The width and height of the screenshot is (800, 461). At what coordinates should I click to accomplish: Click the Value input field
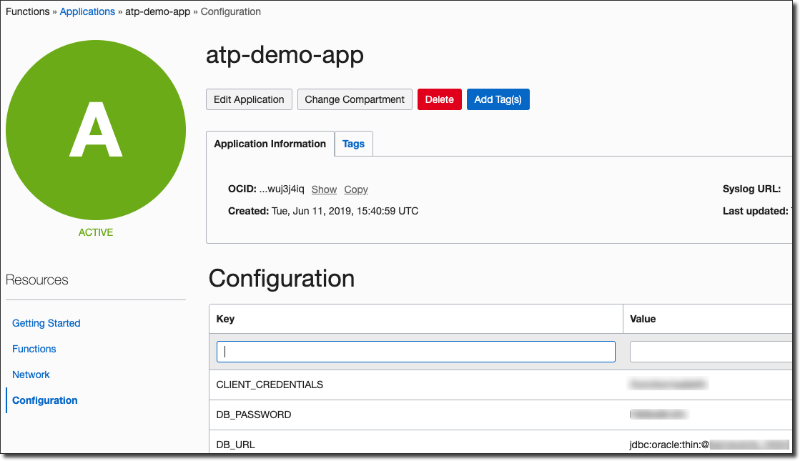pyautogui.click(x=711, y=352)
